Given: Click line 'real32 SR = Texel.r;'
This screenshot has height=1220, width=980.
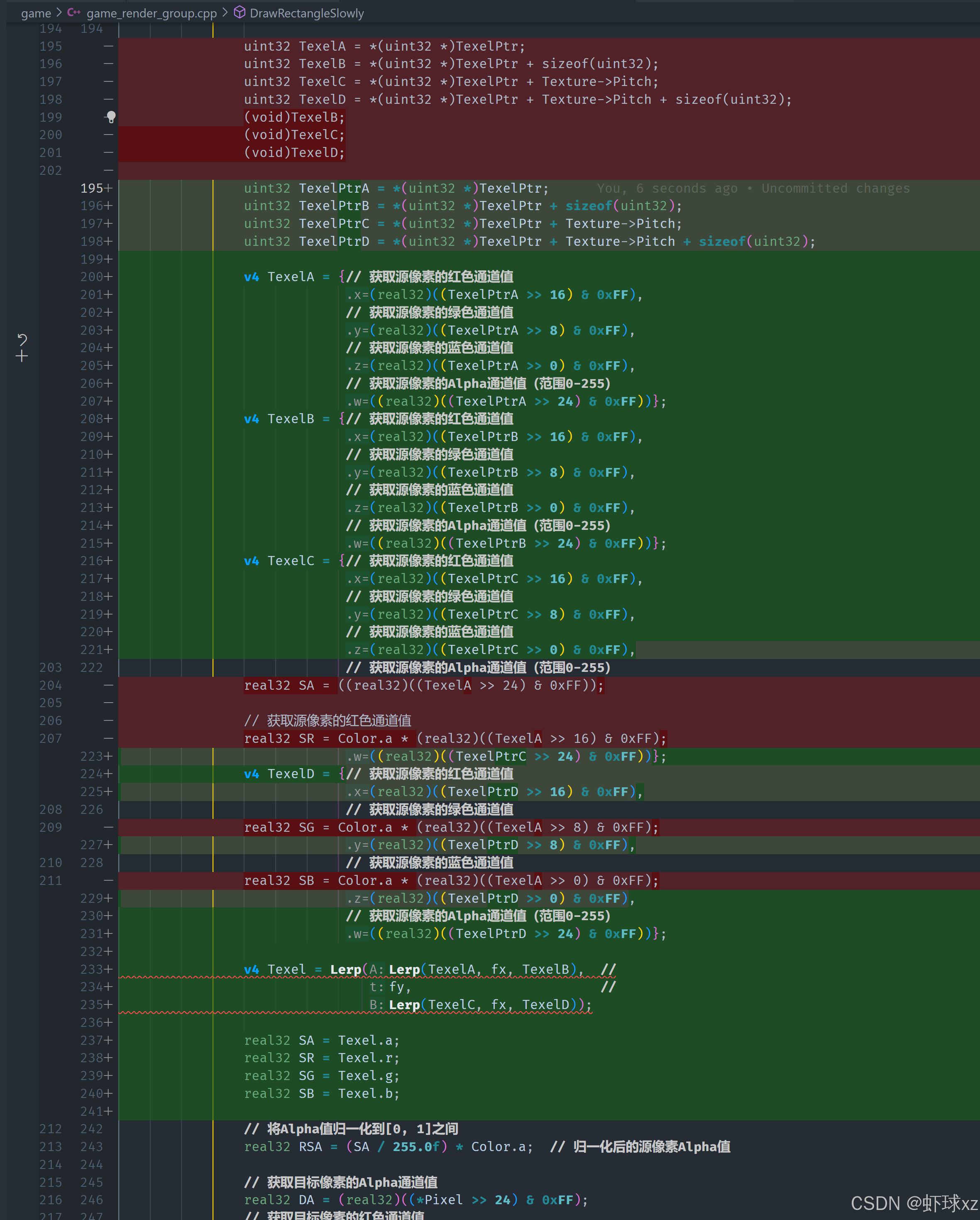Looking at the screenshot, I should tap(322, 1058).
